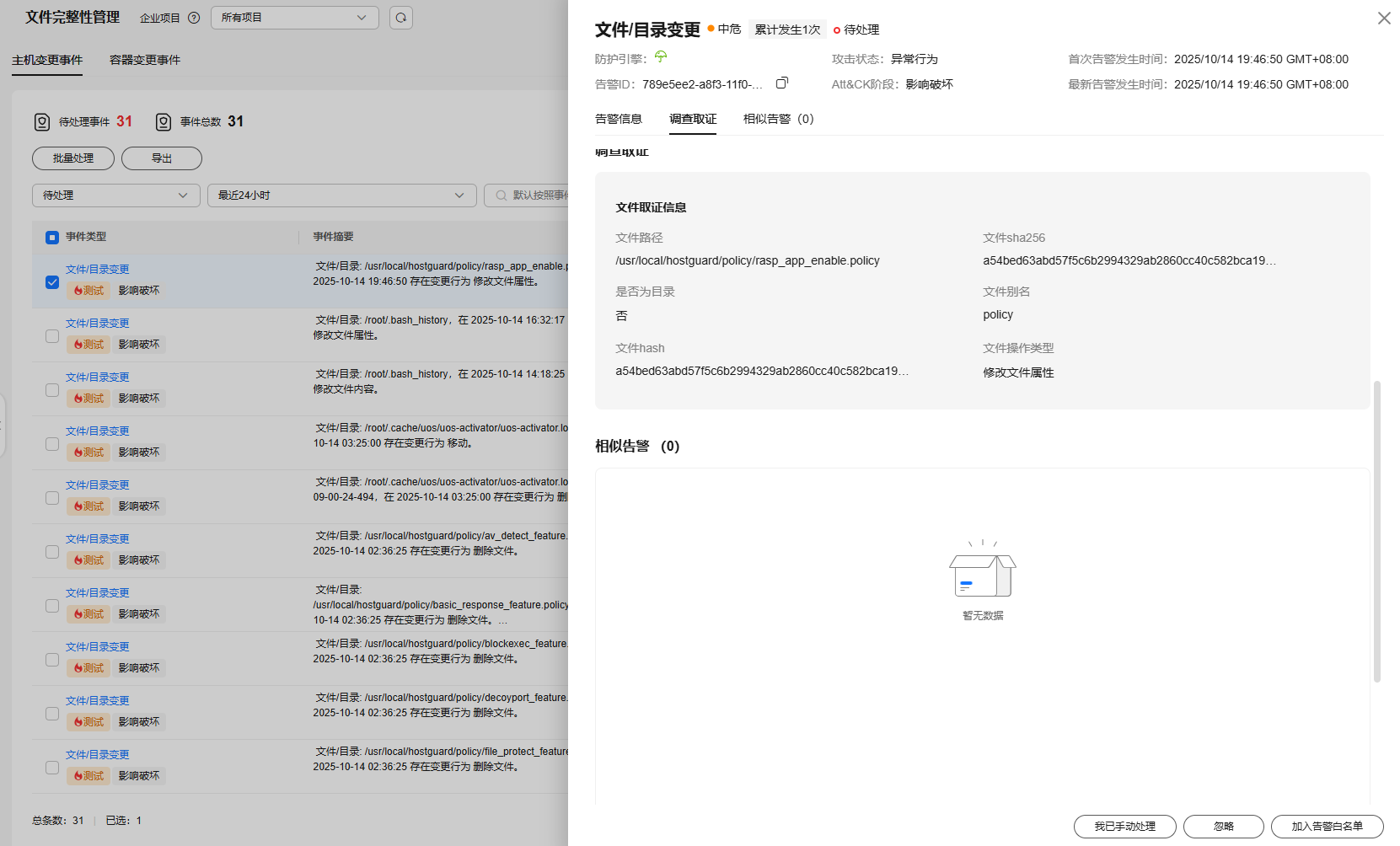Open the 最近24小时 time range dropdown
This screenshot has height=846, width=1400.
tap(342, 195)
